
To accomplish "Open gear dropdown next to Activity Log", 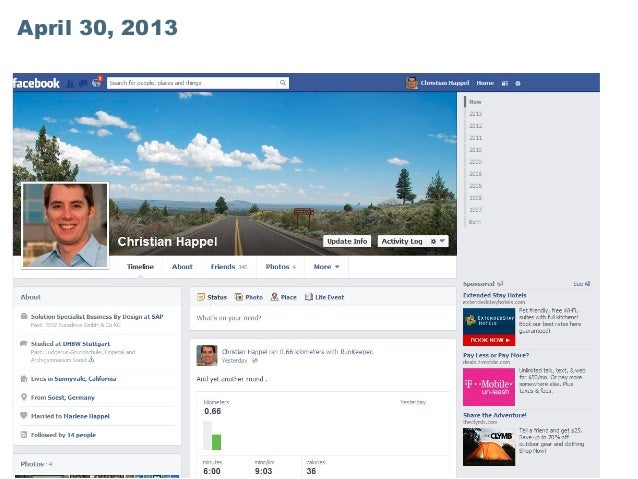I will [x=437, y=241].
